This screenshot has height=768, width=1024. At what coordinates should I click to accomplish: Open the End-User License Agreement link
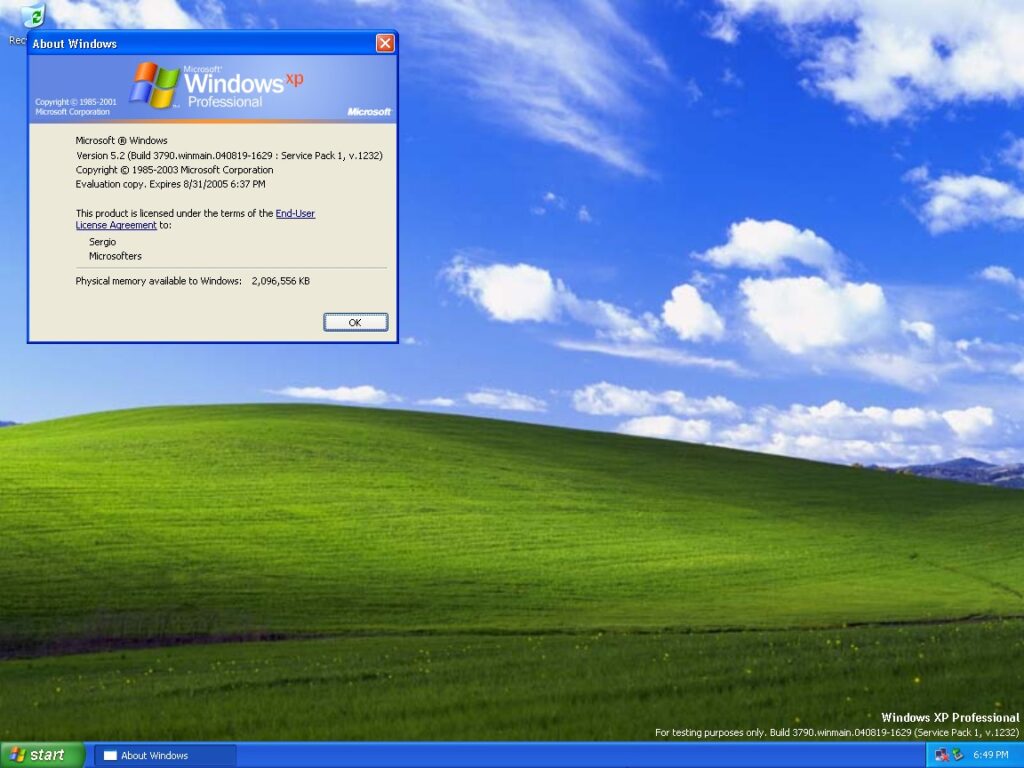[x=296, y=213]
